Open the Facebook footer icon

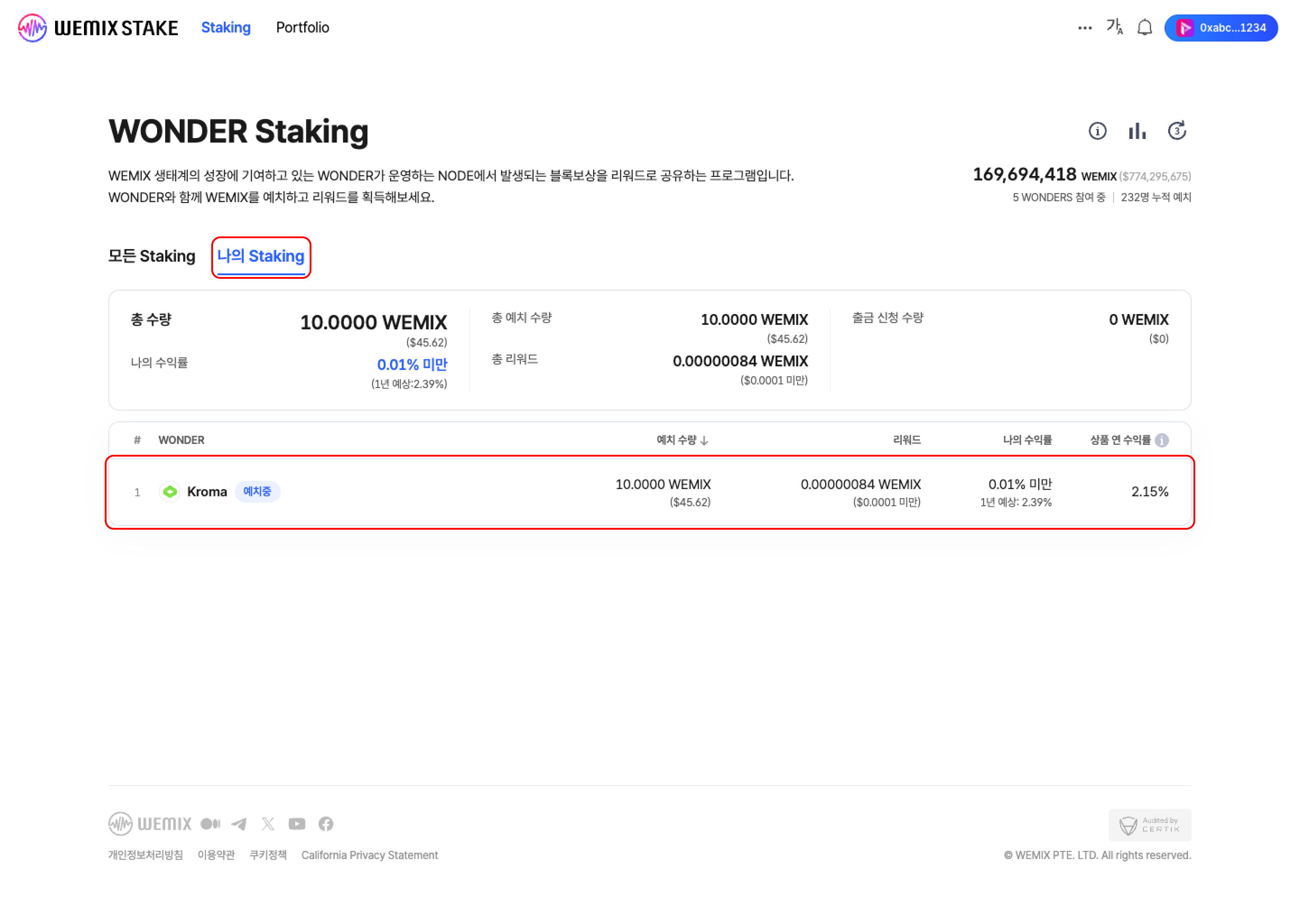(x=325, y=823)
